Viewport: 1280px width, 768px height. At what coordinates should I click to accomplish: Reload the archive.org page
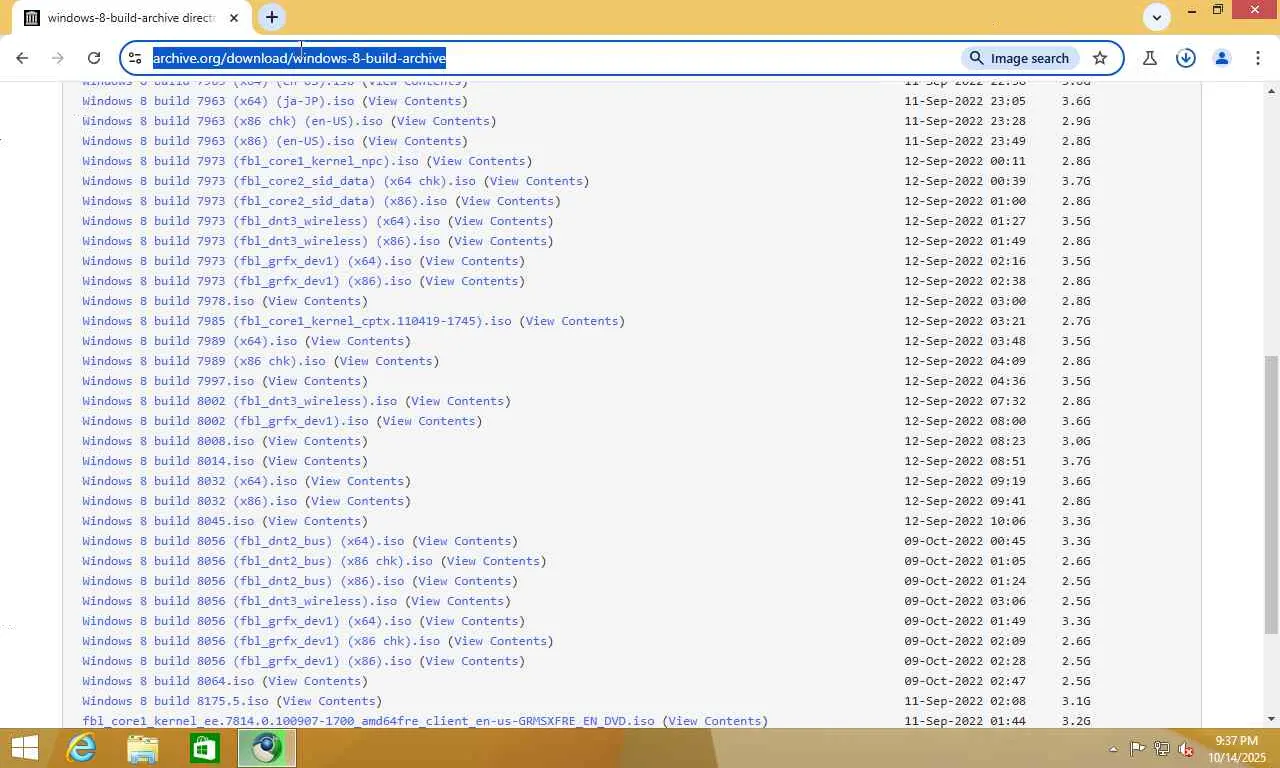pos(94,58)
